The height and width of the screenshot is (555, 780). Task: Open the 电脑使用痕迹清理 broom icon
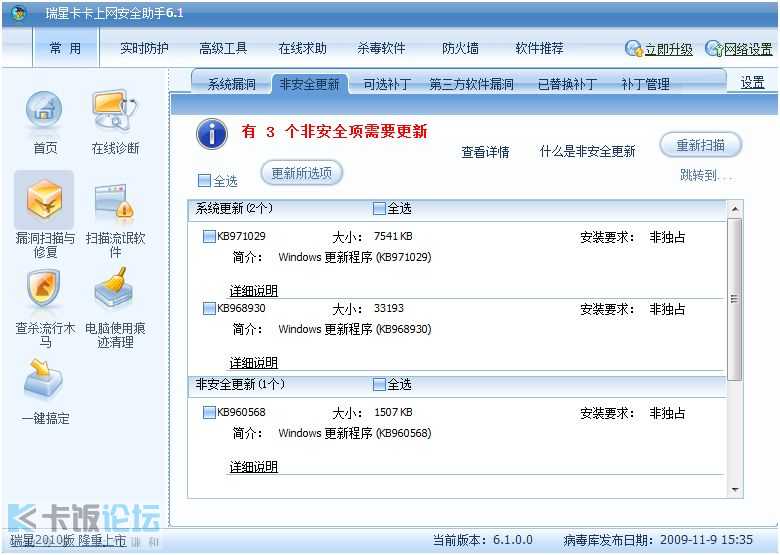(x=115, y=287)
